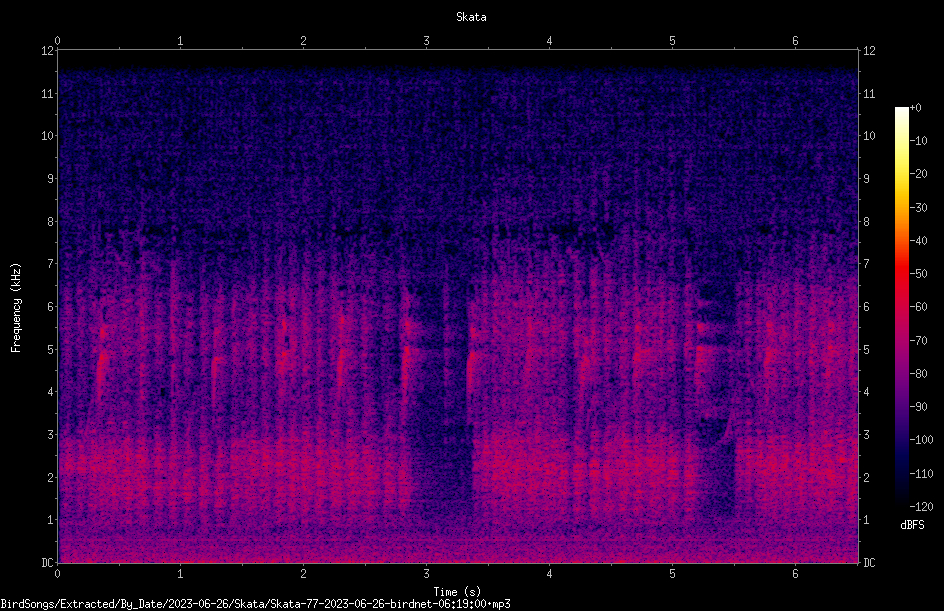Screen dimensions: 944x611
Task: Click the 'DC' label on the left frequency axis
Action: pyautogui.click(x=47, y=563)
